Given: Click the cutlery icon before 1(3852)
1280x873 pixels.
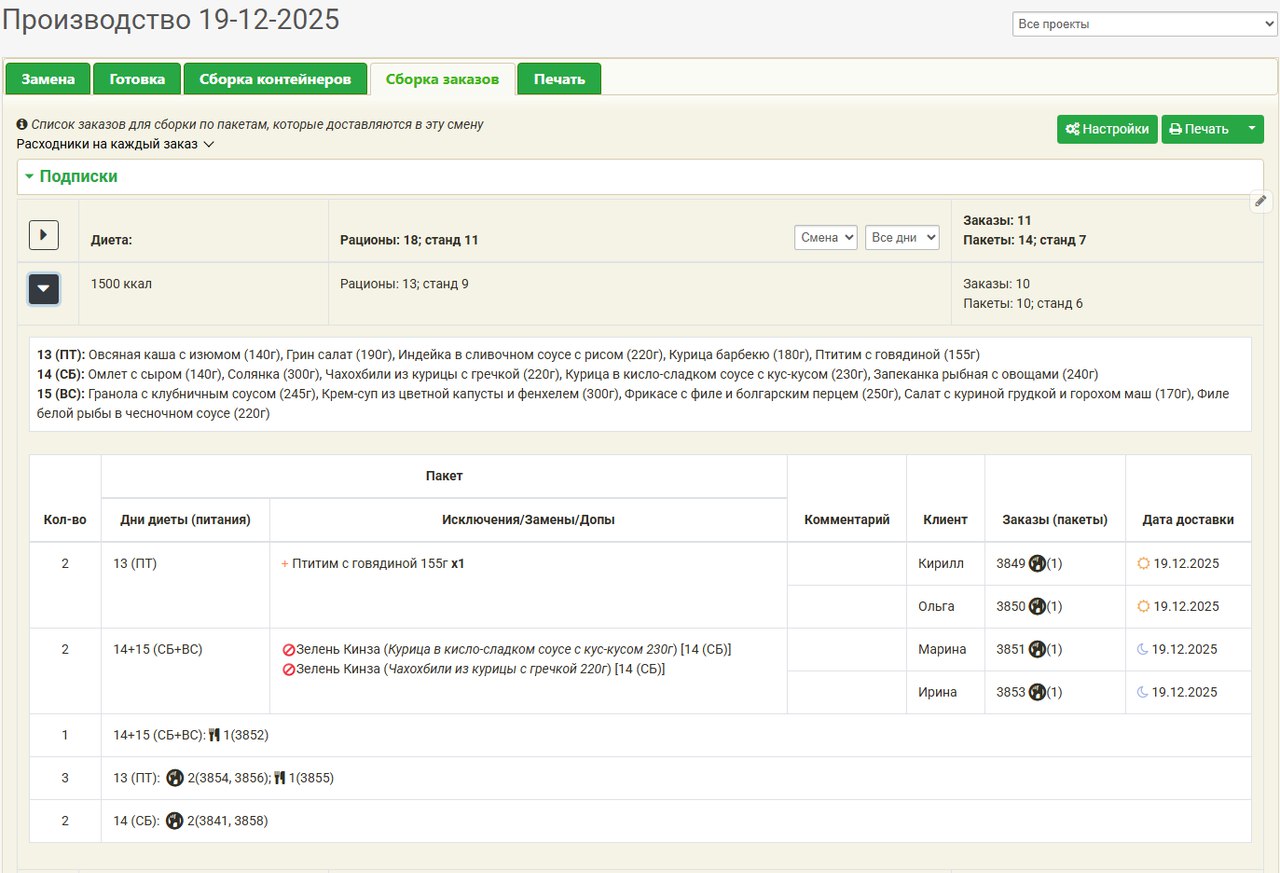Looking at the screenshot, I should tap(214, 735).
